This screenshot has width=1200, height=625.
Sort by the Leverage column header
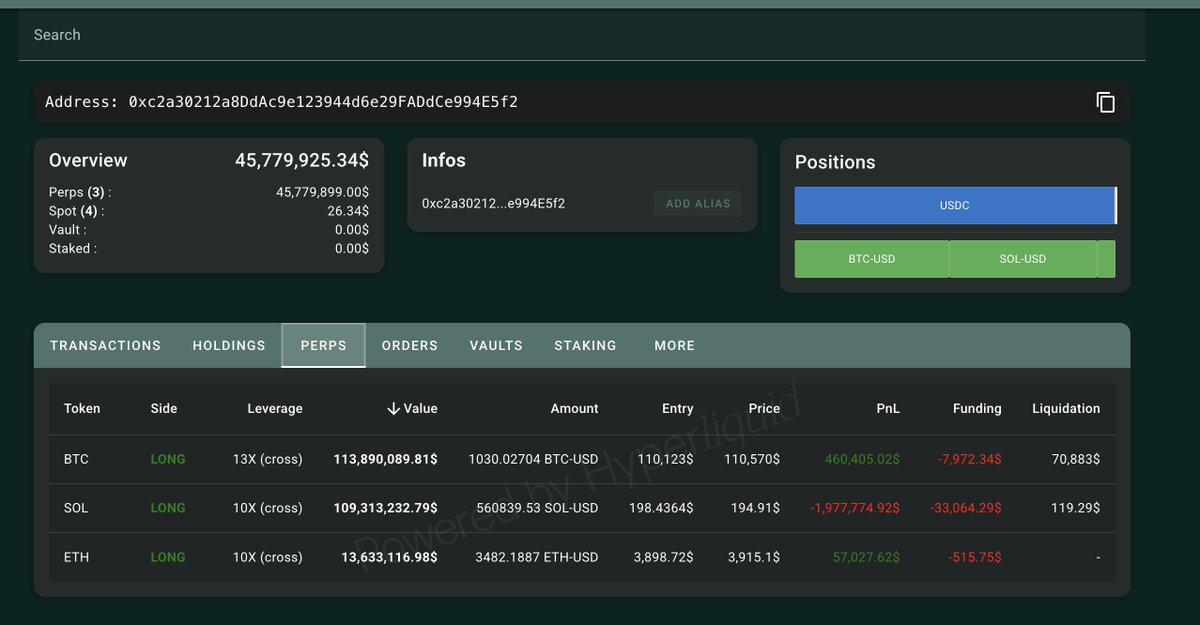275,408
